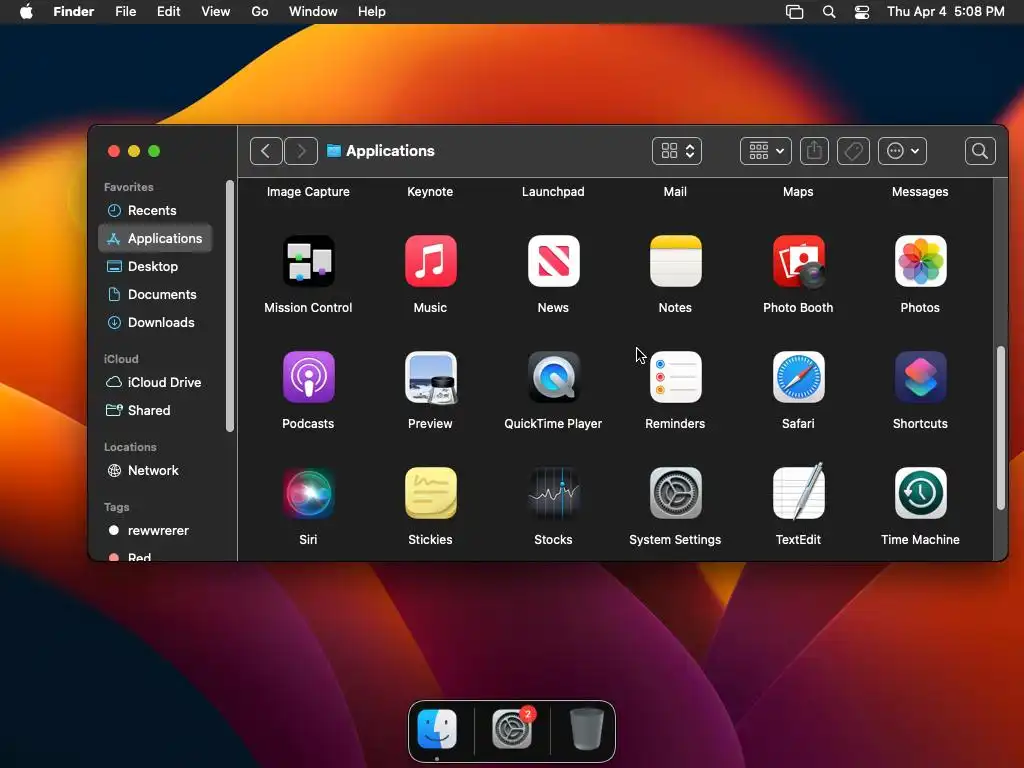1024x768 pixels.
Task: Open the Podcasts app icon
Action: (308, 377)
